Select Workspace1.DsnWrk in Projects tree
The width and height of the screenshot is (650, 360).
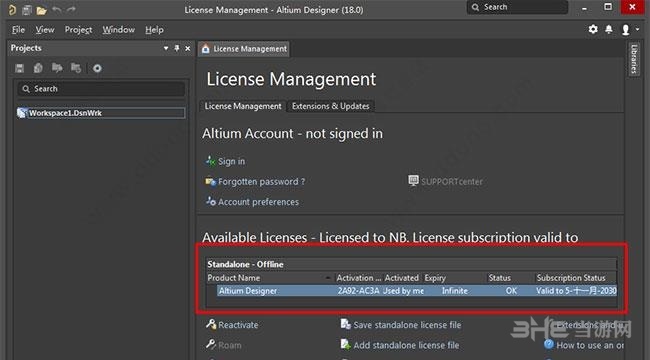tap(101, 113)
